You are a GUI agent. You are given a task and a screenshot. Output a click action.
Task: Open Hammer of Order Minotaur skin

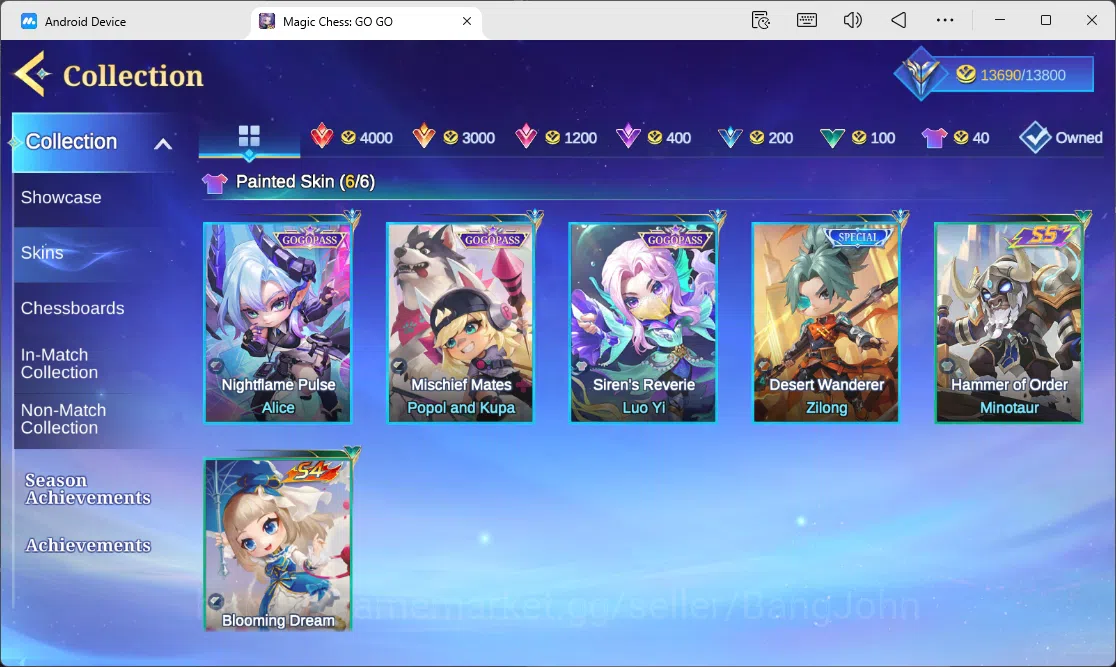[1009, 322]
